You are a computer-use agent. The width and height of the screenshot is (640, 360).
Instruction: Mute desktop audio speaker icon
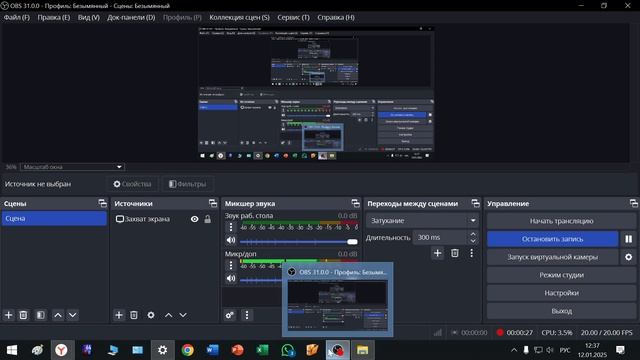(x=231, y=240)
